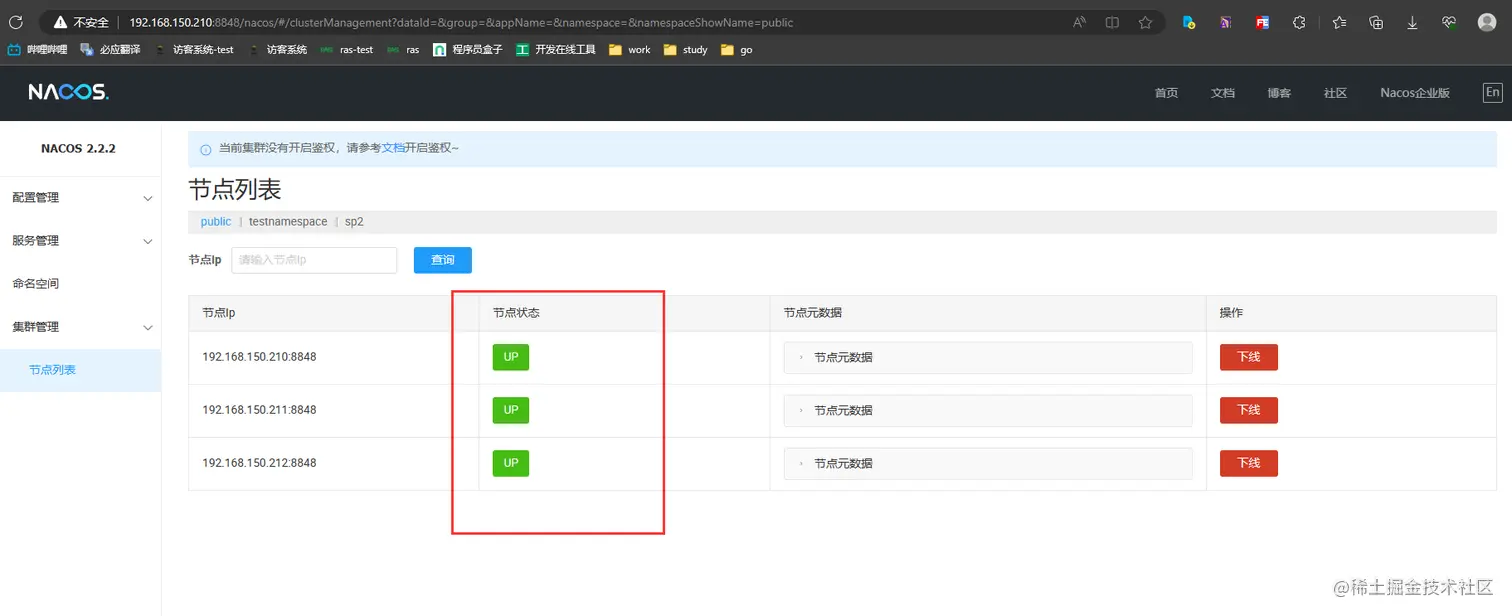Open the purple A extension icon
The width and height of the screenshot is (1512, 616).
coord(1226,22)
